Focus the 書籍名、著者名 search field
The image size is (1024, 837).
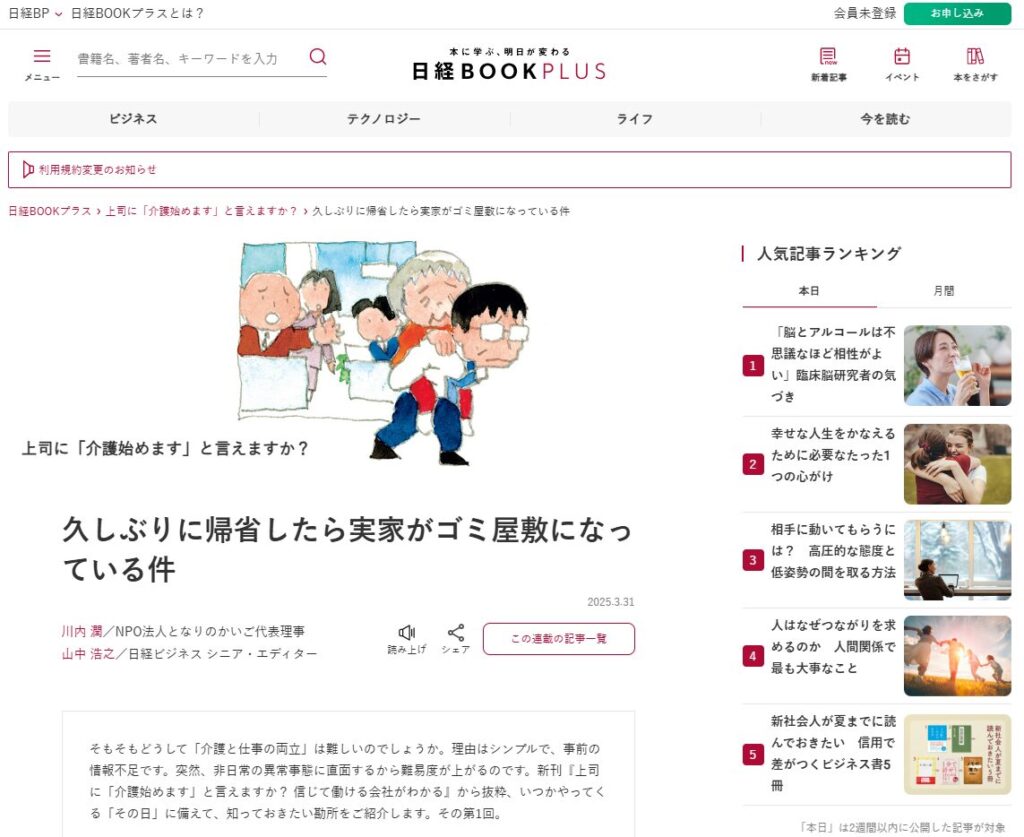coord(189,59)
